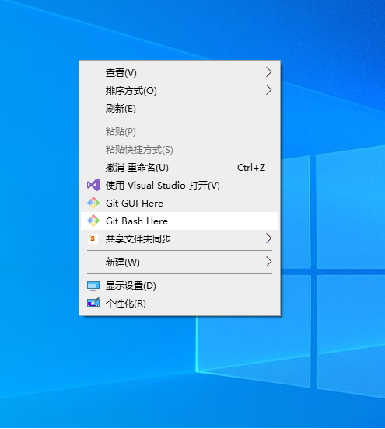
Task: Select the greyed 粘贴(P) entry
Action: coord(180,132)
